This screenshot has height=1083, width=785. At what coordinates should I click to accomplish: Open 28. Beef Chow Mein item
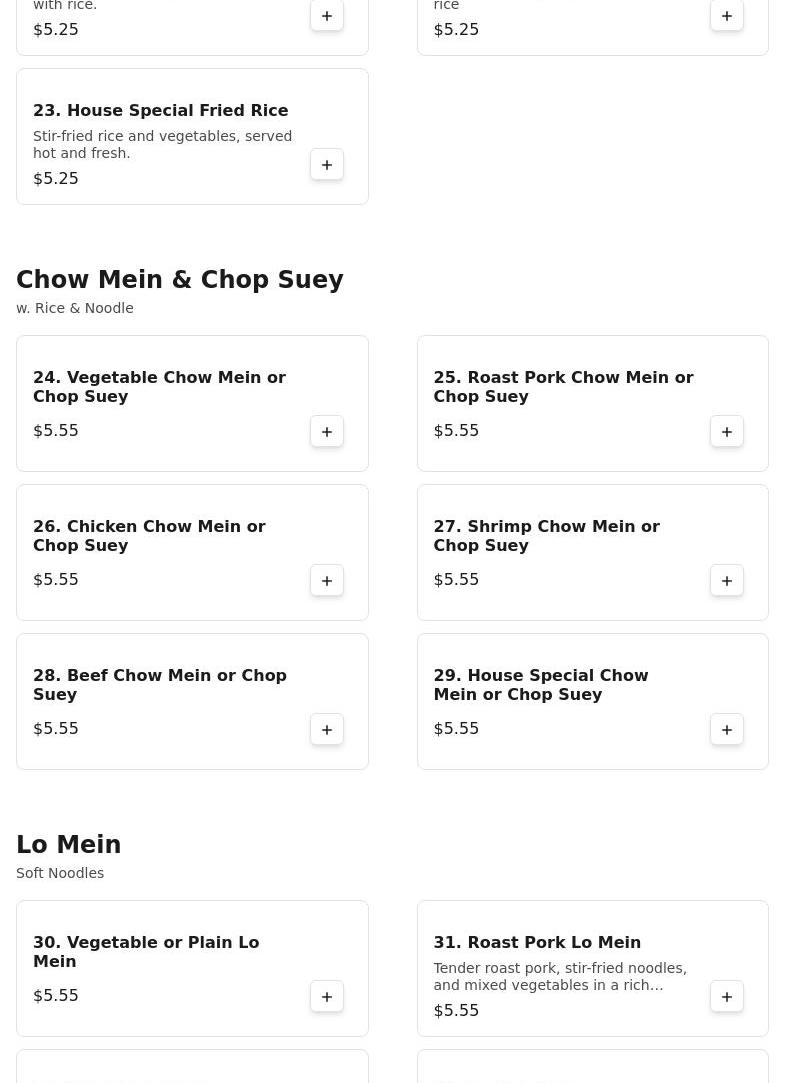[160, 685]
